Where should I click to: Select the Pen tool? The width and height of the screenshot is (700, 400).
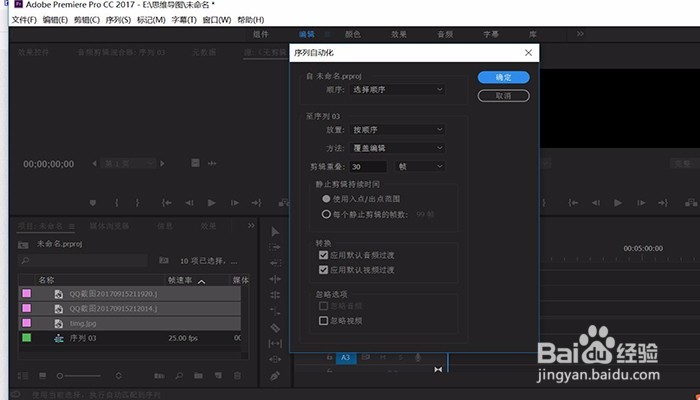(x=275, y=376)
